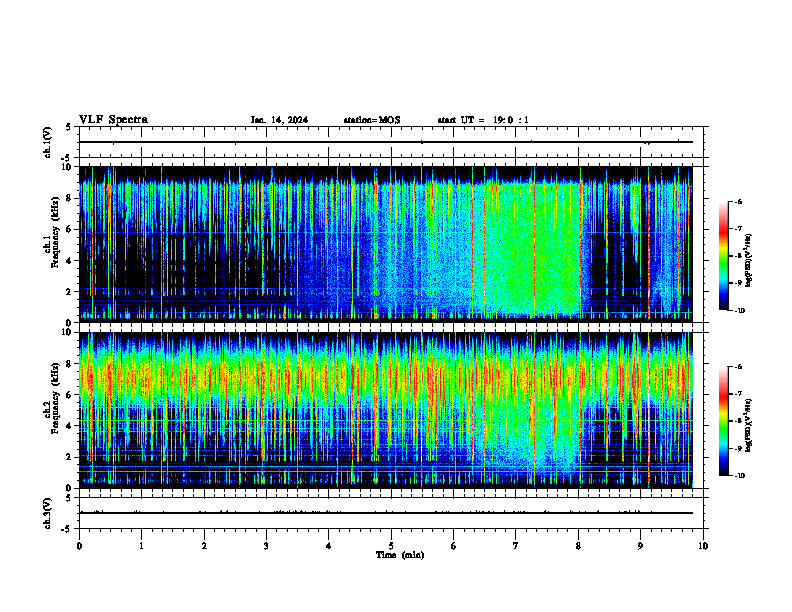Click the ch.2 color bar 'log(PSD)' label
792x612 pixels.
(749, 425)
